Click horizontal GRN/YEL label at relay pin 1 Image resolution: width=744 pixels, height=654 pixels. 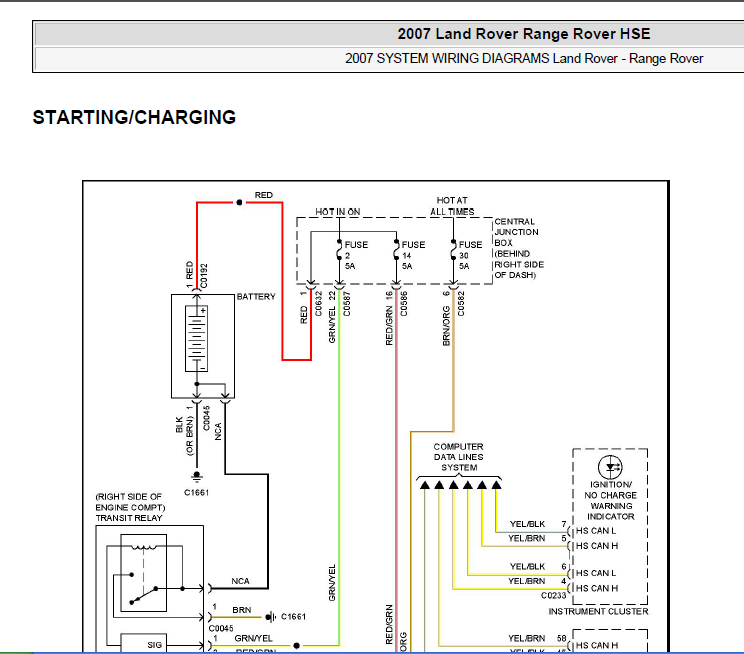[253, 638]
